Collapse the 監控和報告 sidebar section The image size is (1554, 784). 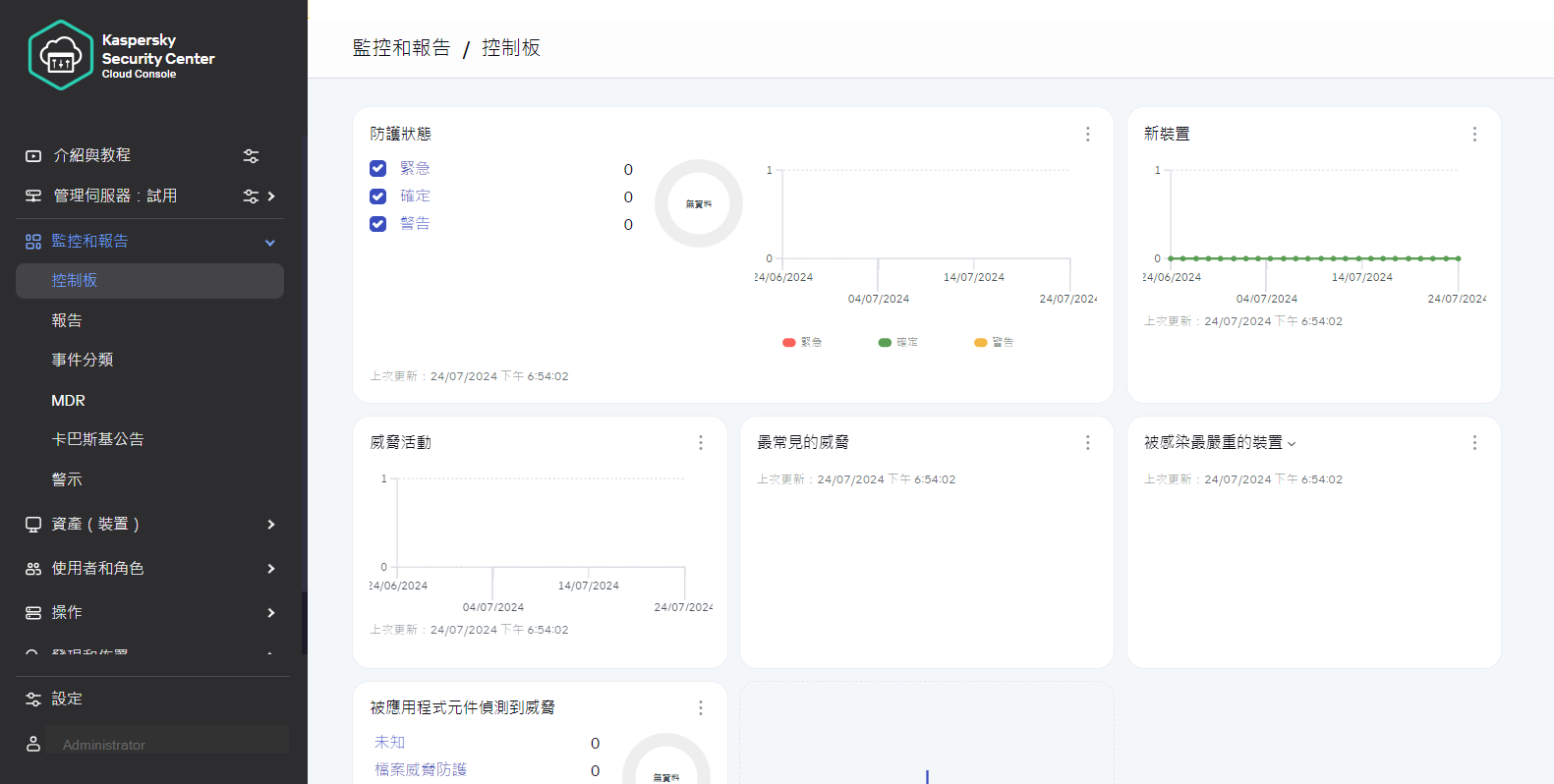coord(270,243)
